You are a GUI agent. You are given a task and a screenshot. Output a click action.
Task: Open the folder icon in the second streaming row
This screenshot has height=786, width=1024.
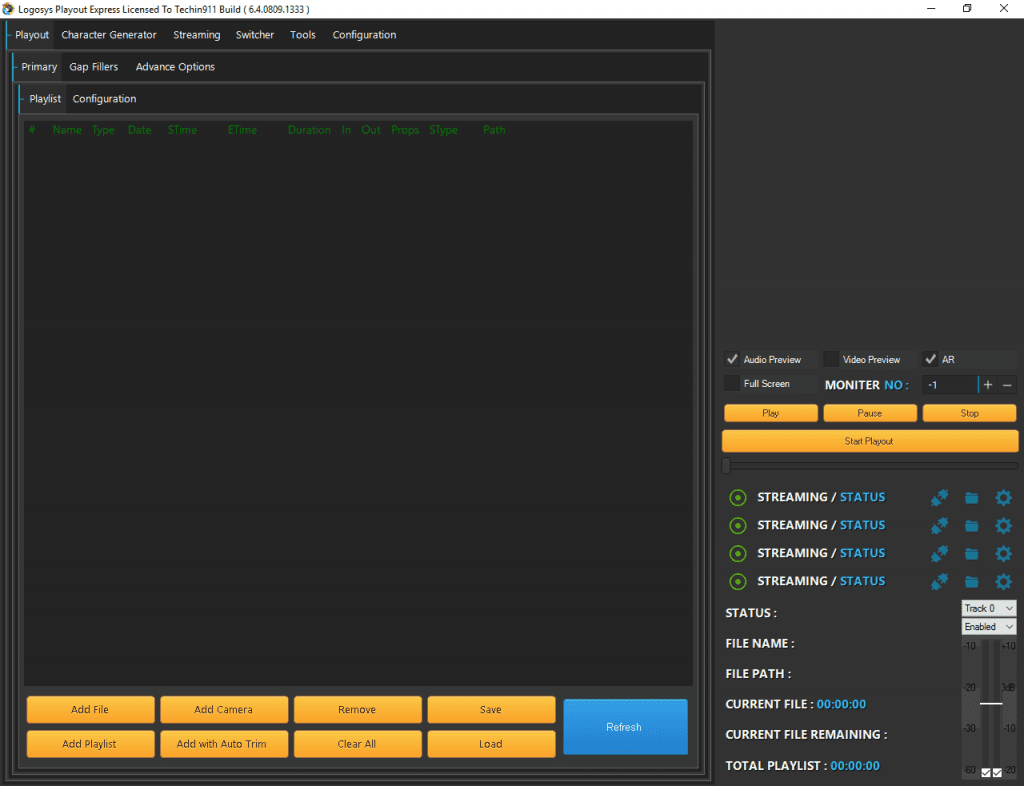(x=971, y=525)
